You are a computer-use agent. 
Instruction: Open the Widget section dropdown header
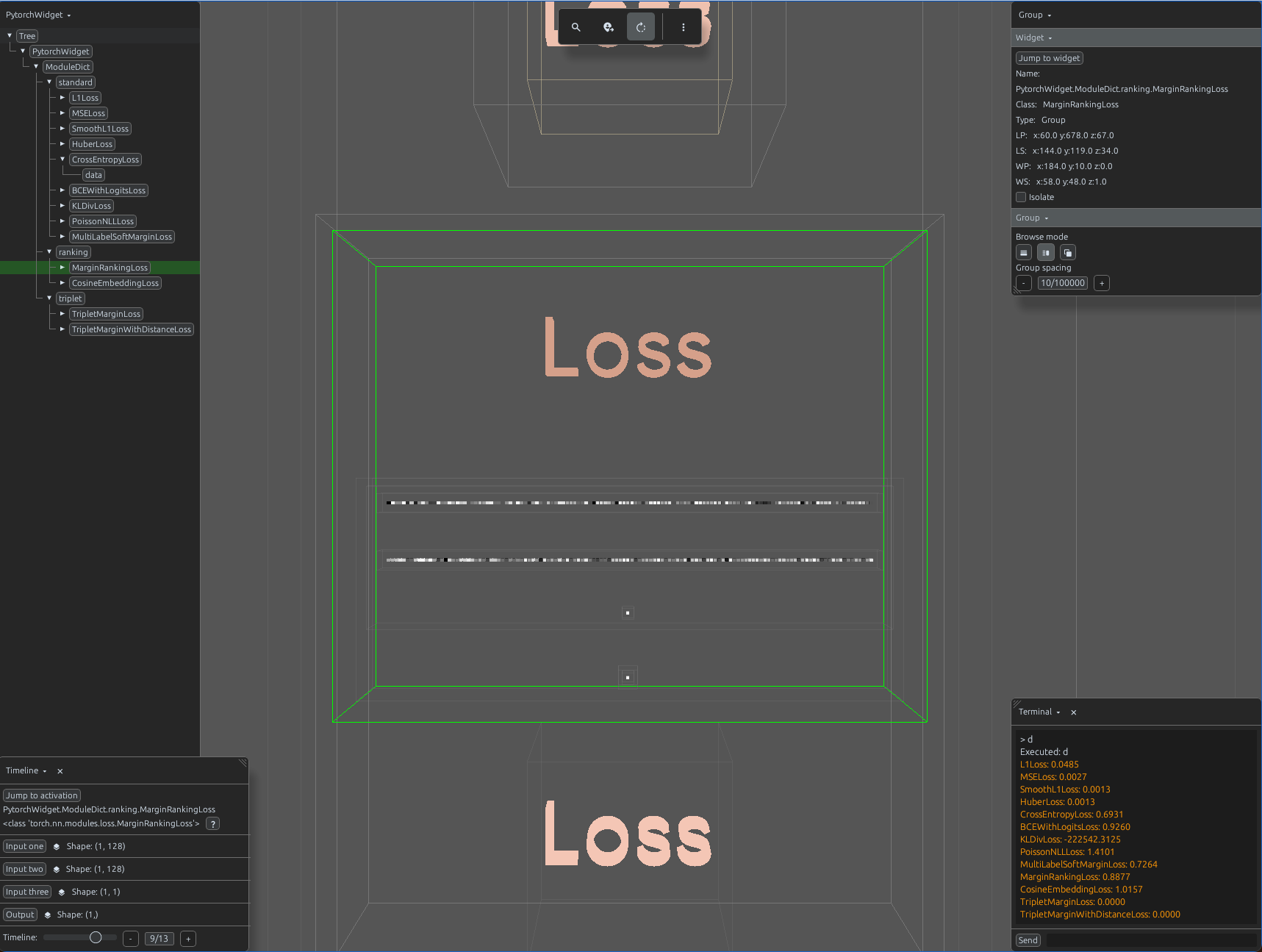click(1033, 37)
